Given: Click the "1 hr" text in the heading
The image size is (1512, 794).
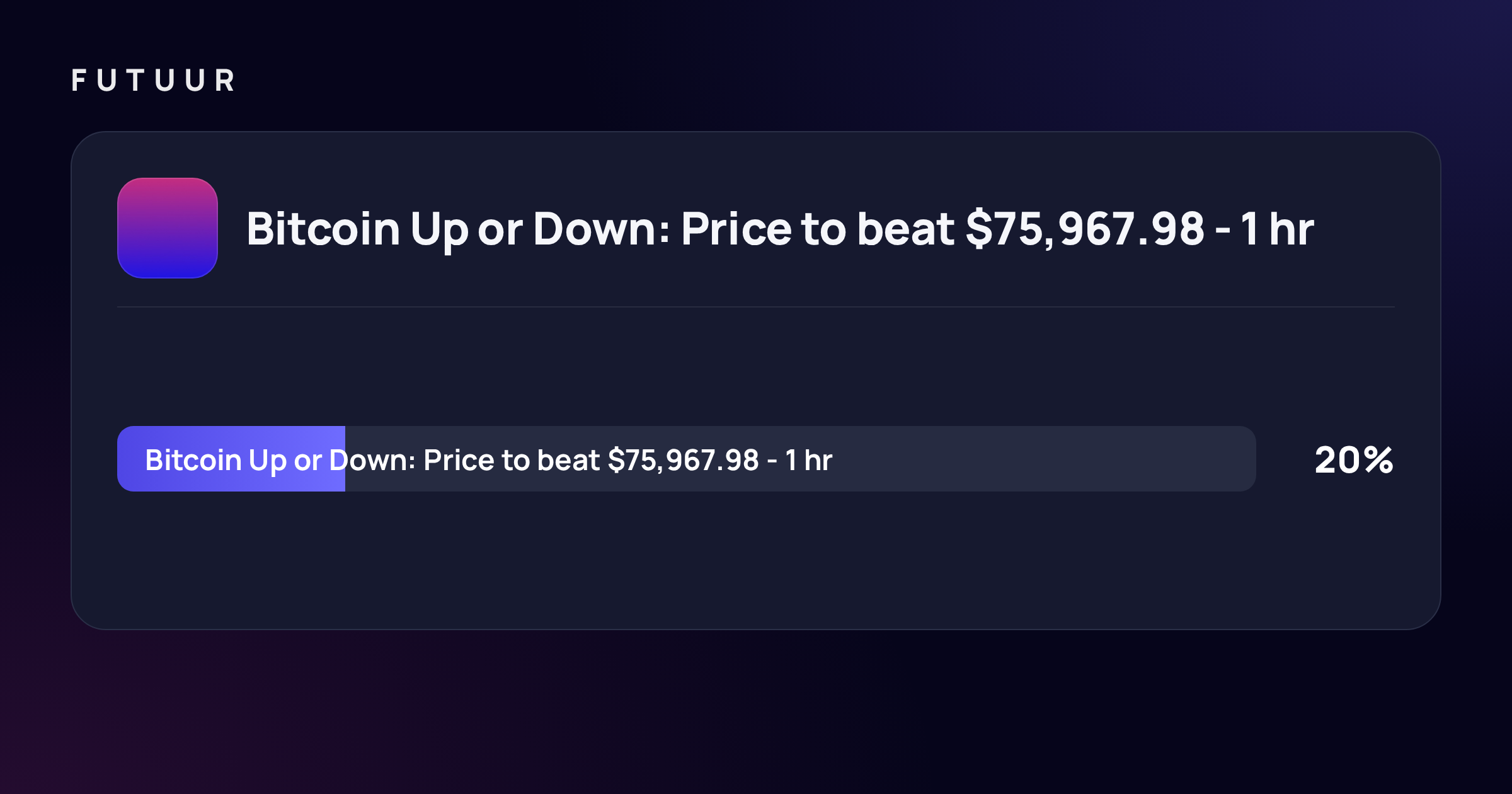Looking at the screenshot, I should click(1278, 229).
